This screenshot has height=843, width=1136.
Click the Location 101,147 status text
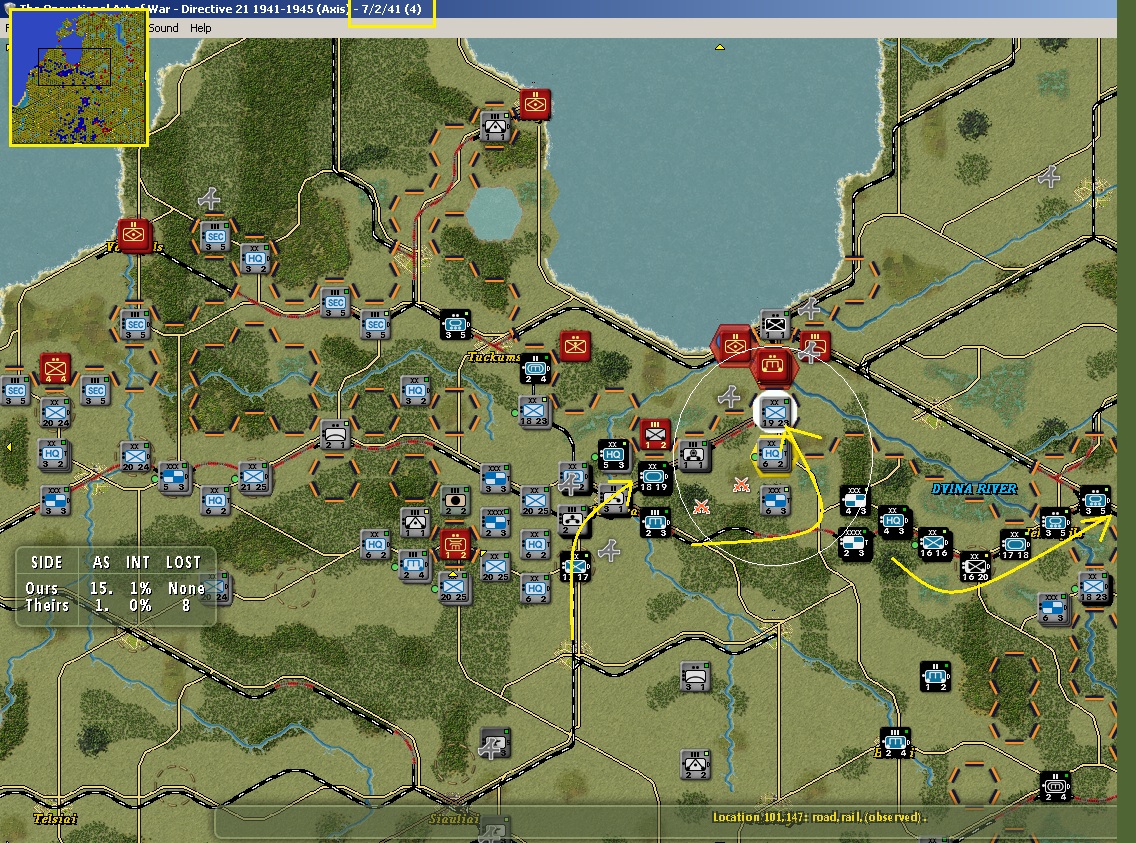point(819,817)
